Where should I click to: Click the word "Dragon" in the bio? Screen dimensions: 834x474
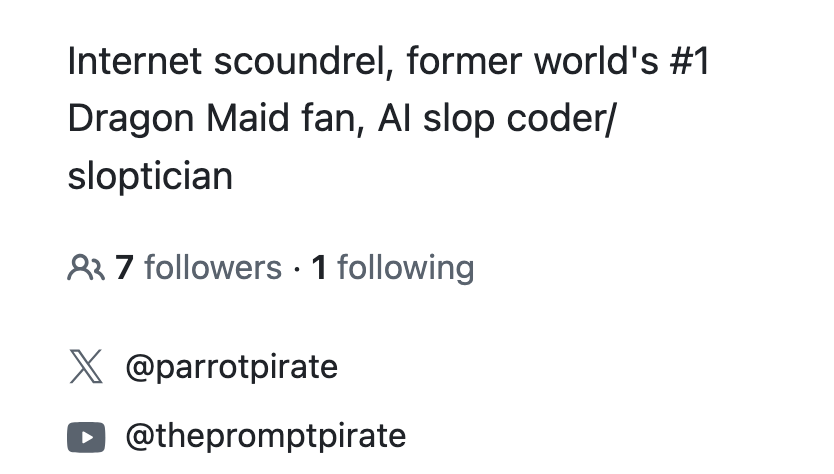[129, 120]
